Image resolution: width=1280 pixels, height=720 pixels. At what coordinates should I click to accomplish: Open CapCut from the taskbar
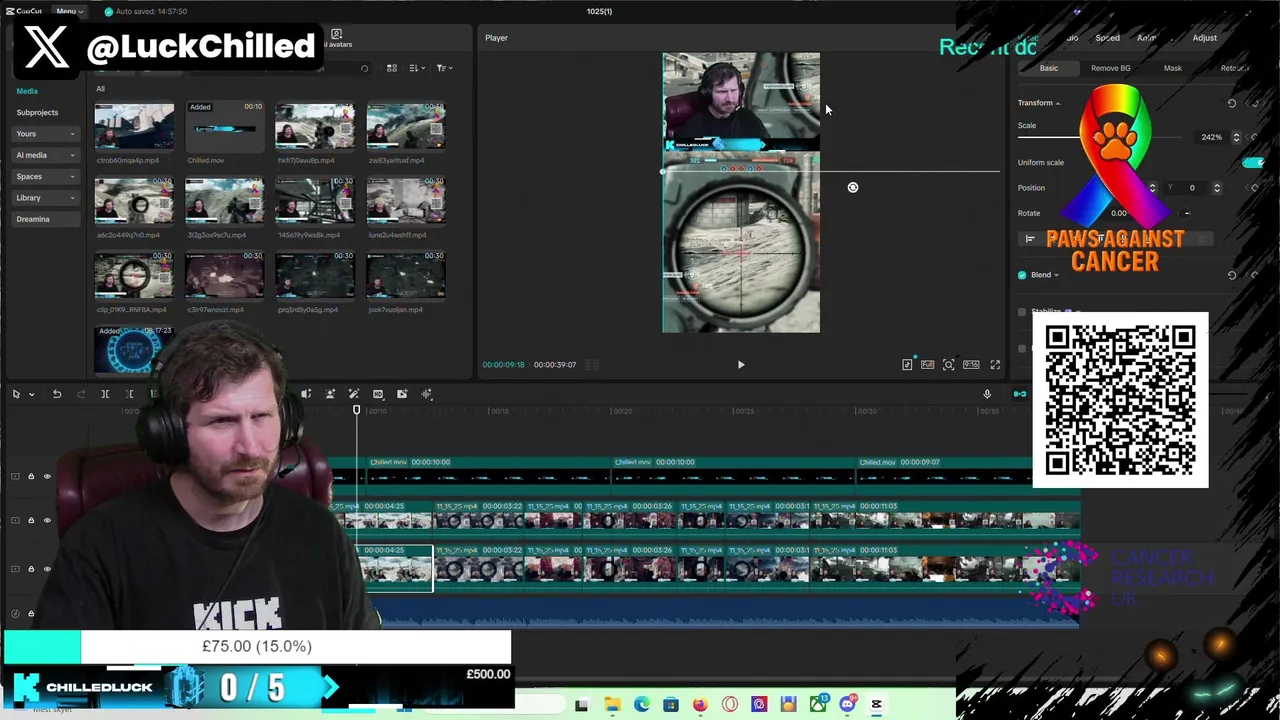(x=877, y=705)
